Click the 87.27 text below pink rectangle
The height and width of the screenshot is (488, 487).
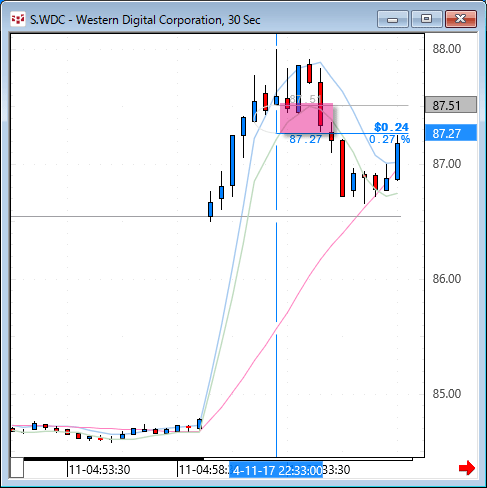[x=306, y=139]
